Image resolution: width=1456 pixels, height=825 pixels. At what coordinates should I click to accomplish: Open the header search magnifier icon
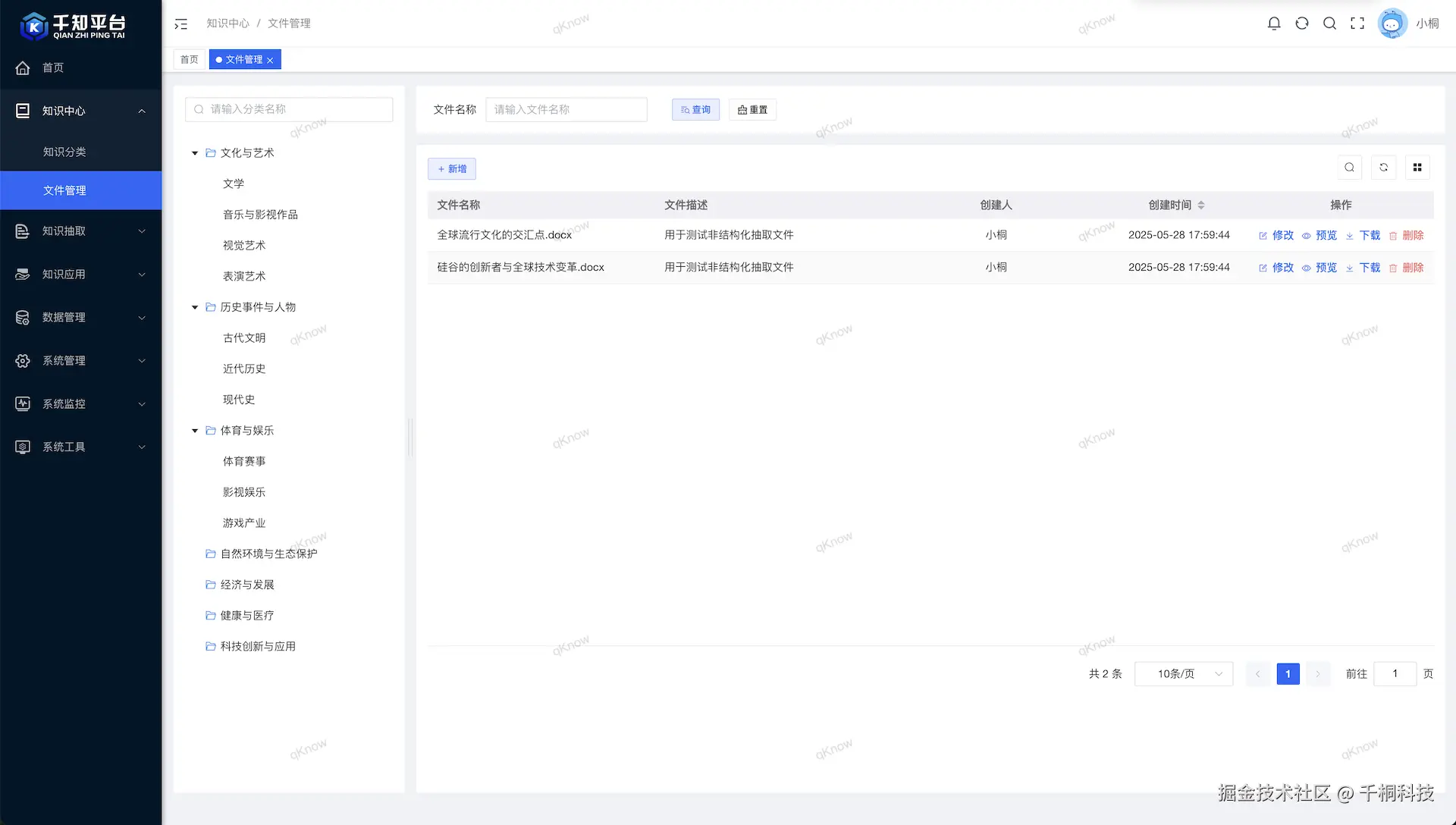click(x=1329, y=24)
